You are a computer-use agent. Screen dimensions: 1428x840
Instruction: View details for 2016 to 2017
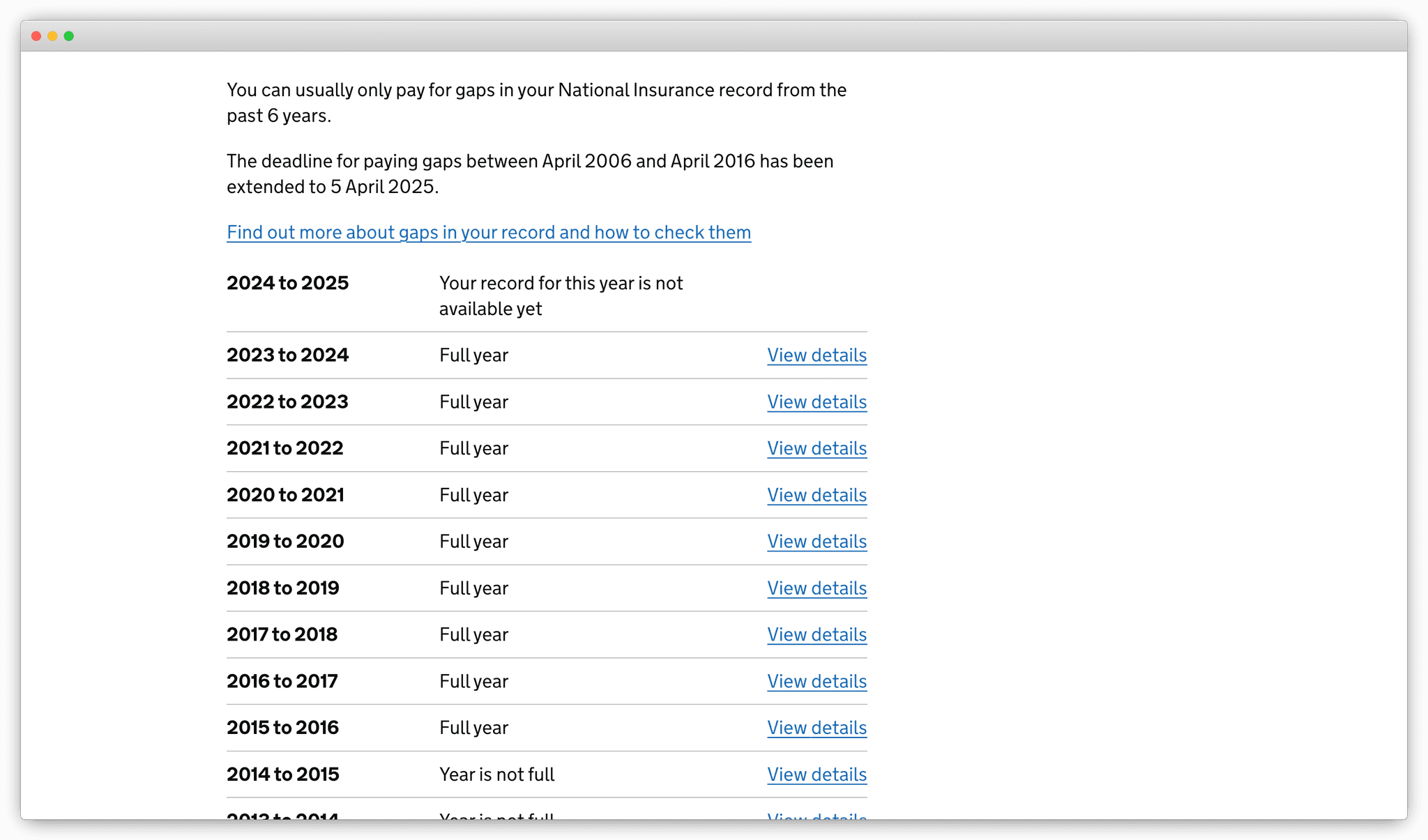click(816, 682)
